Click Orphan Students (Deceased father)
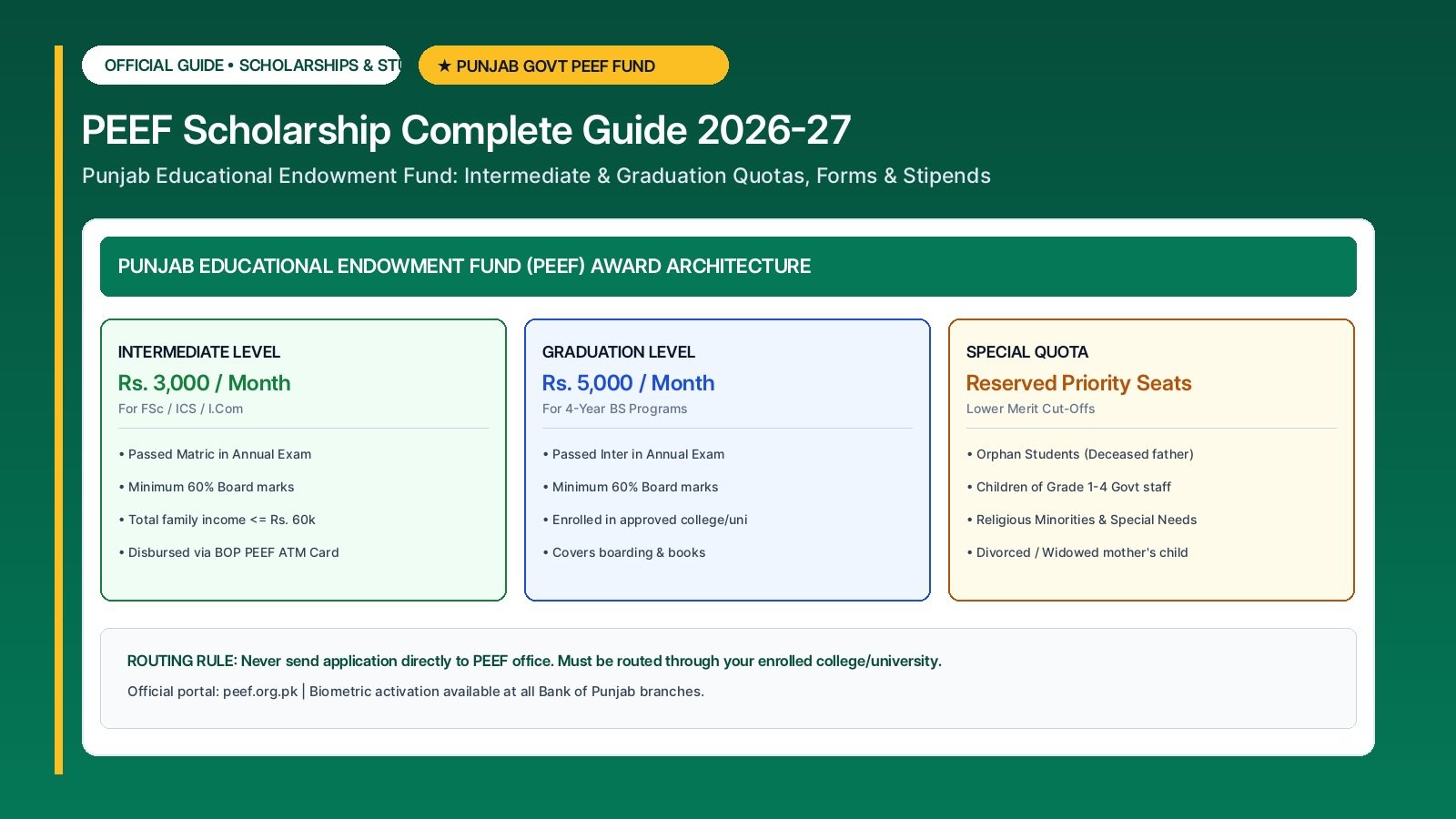 [x=1080, y=454]
